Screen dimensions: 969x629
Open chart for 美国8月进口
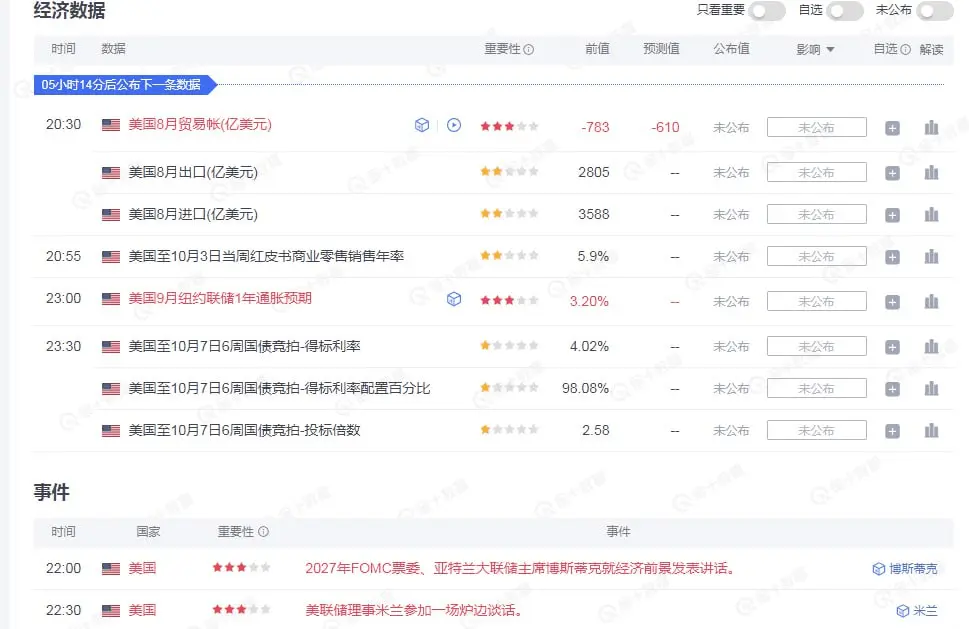pos(931,214)
